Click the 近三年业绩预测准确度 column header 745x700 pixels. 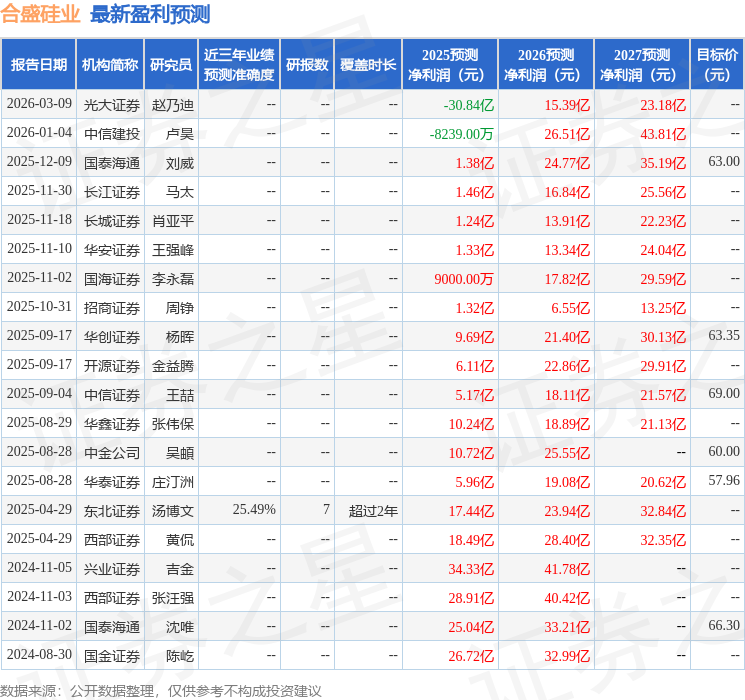239,65
